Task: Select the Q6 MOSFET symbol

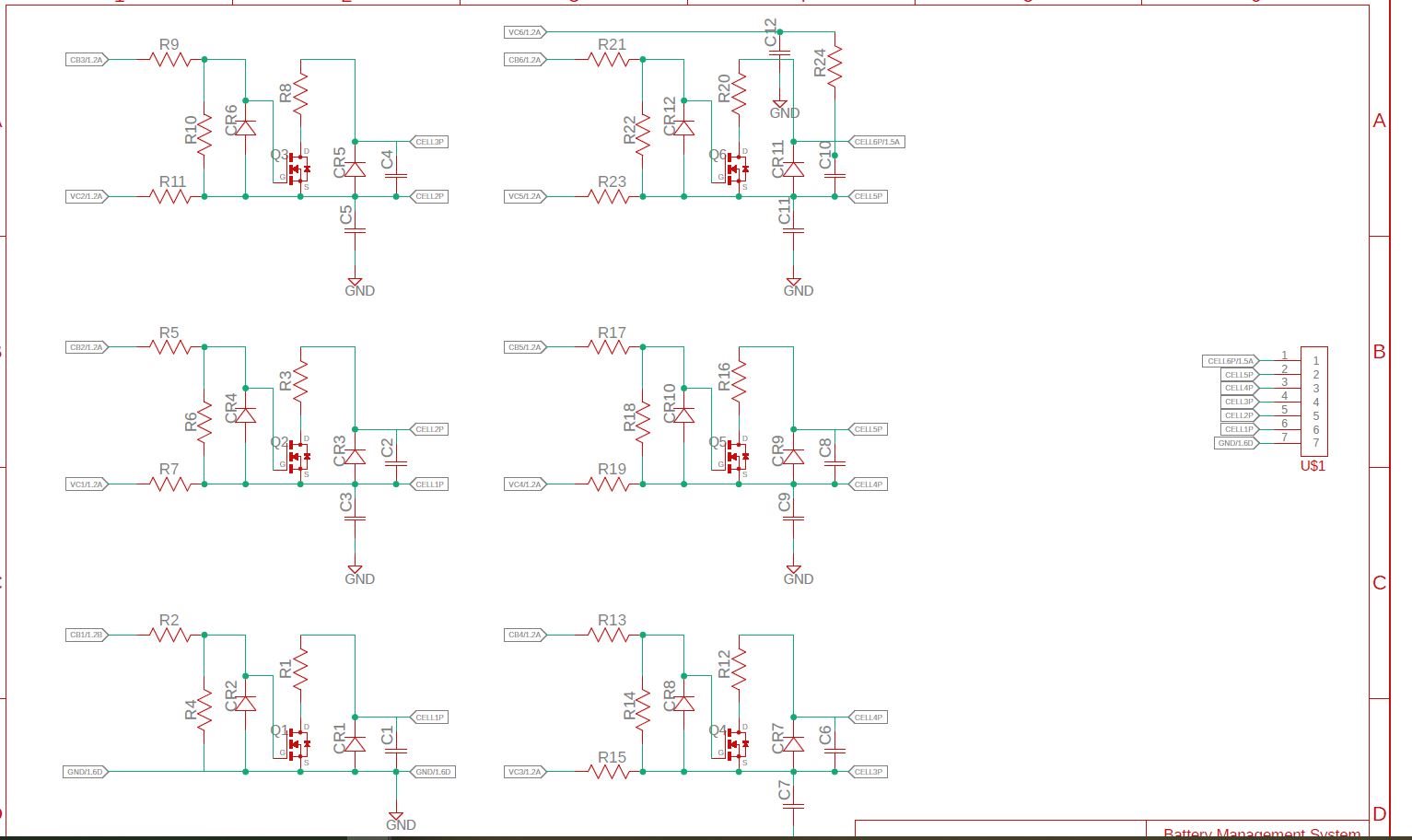Action: click(737, 169)
